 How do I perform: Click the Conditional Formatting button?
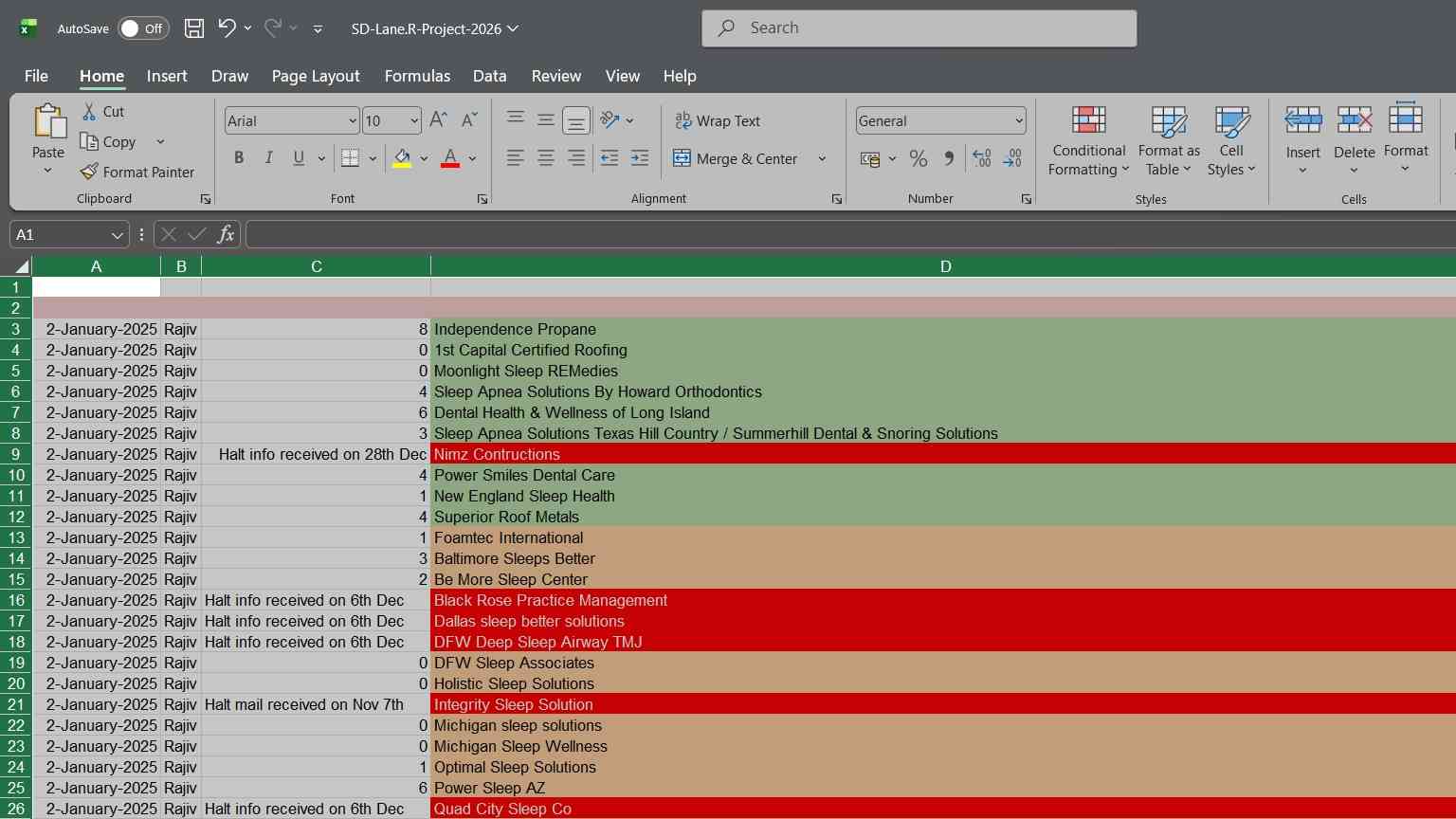coord(1088,141)
